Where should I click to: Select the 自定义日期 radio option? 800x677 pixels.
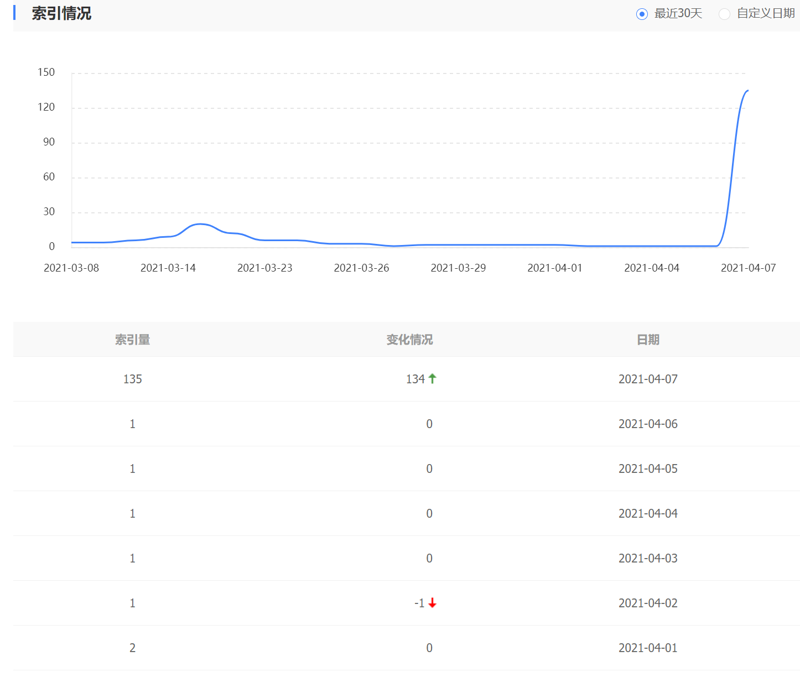tap(725, 14)
